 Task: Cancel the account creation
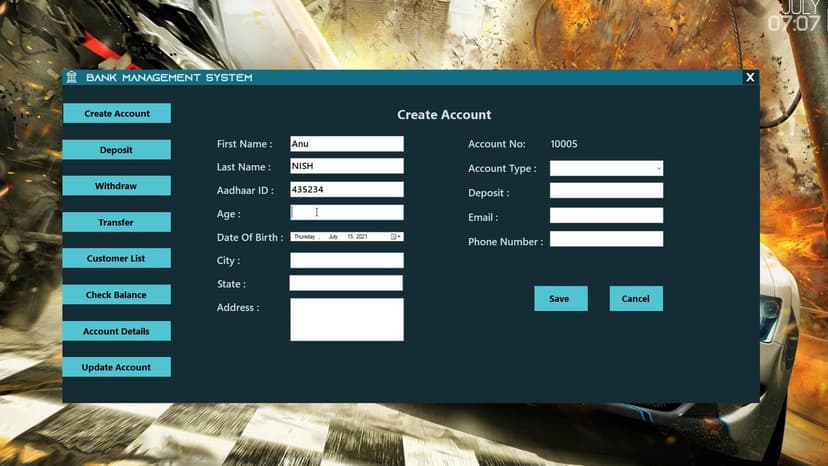636,299
